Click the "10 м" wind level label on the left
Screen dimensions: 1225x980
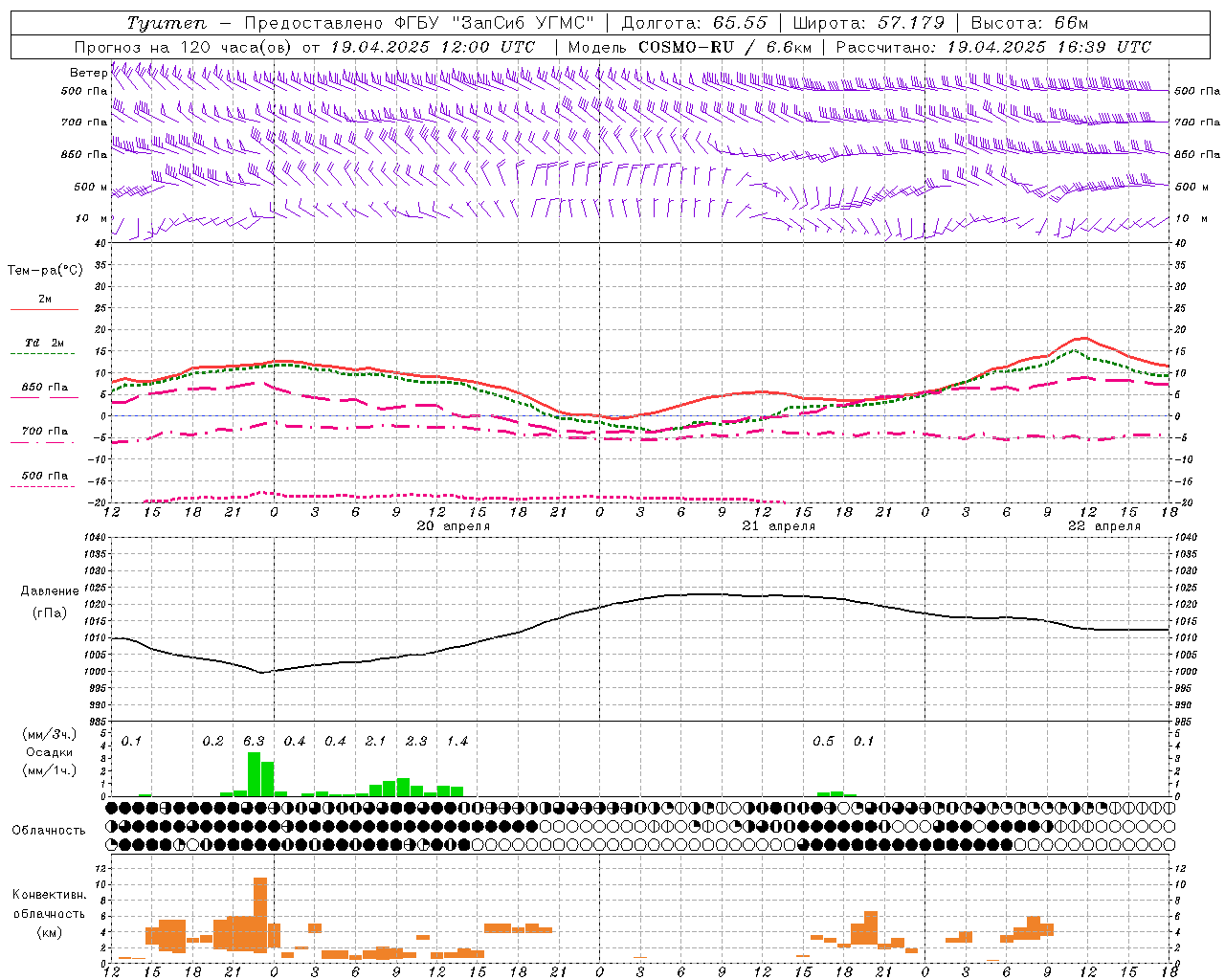(91, 218)
